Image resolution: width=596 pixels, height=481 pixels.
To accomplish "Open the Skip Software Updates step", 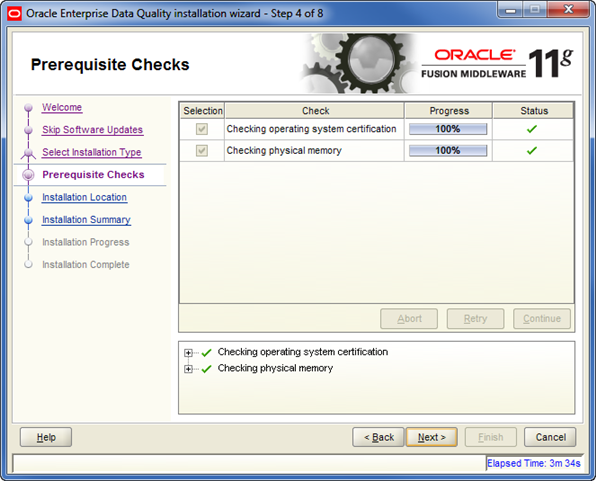I will (92, 130).
